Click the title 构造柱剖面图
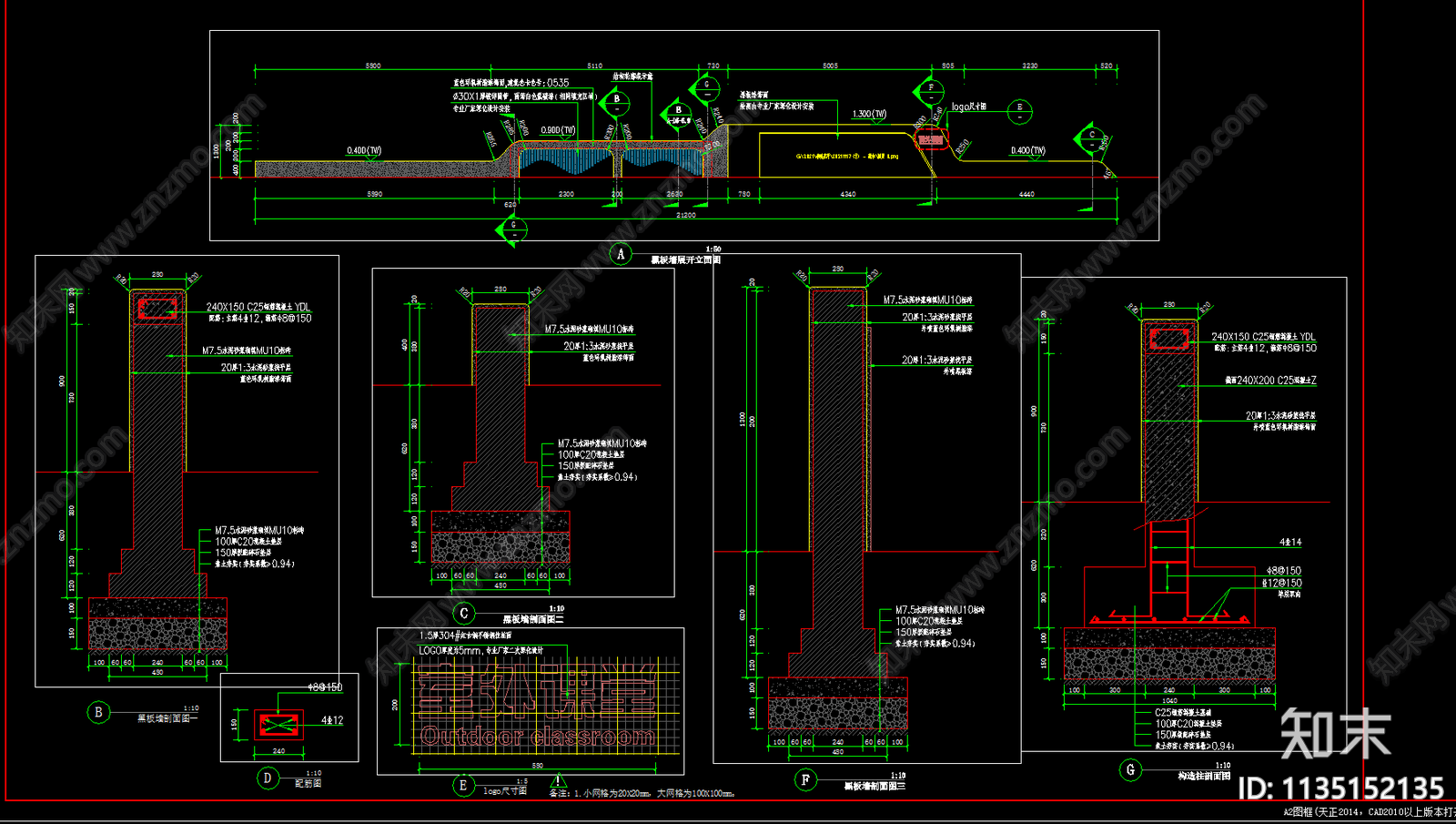The height and width of the screenshot is (824, 1456). [x=1204, y=776]
